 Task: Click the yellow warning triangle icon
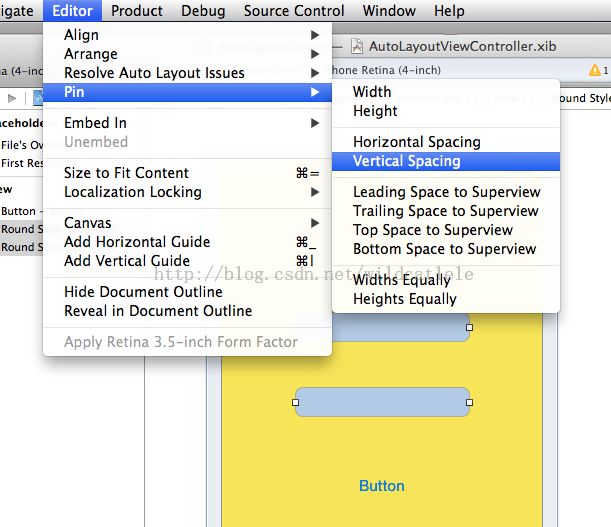595,70
